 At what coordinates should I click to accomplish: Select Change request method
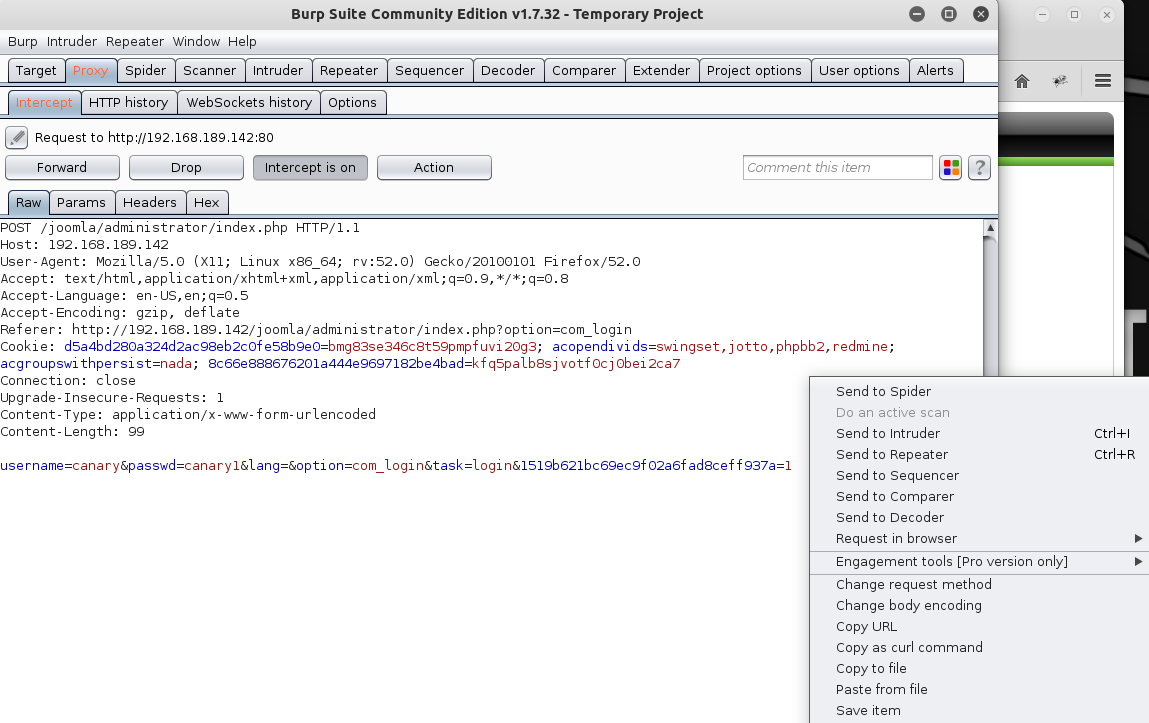click(x=979, y=585)
